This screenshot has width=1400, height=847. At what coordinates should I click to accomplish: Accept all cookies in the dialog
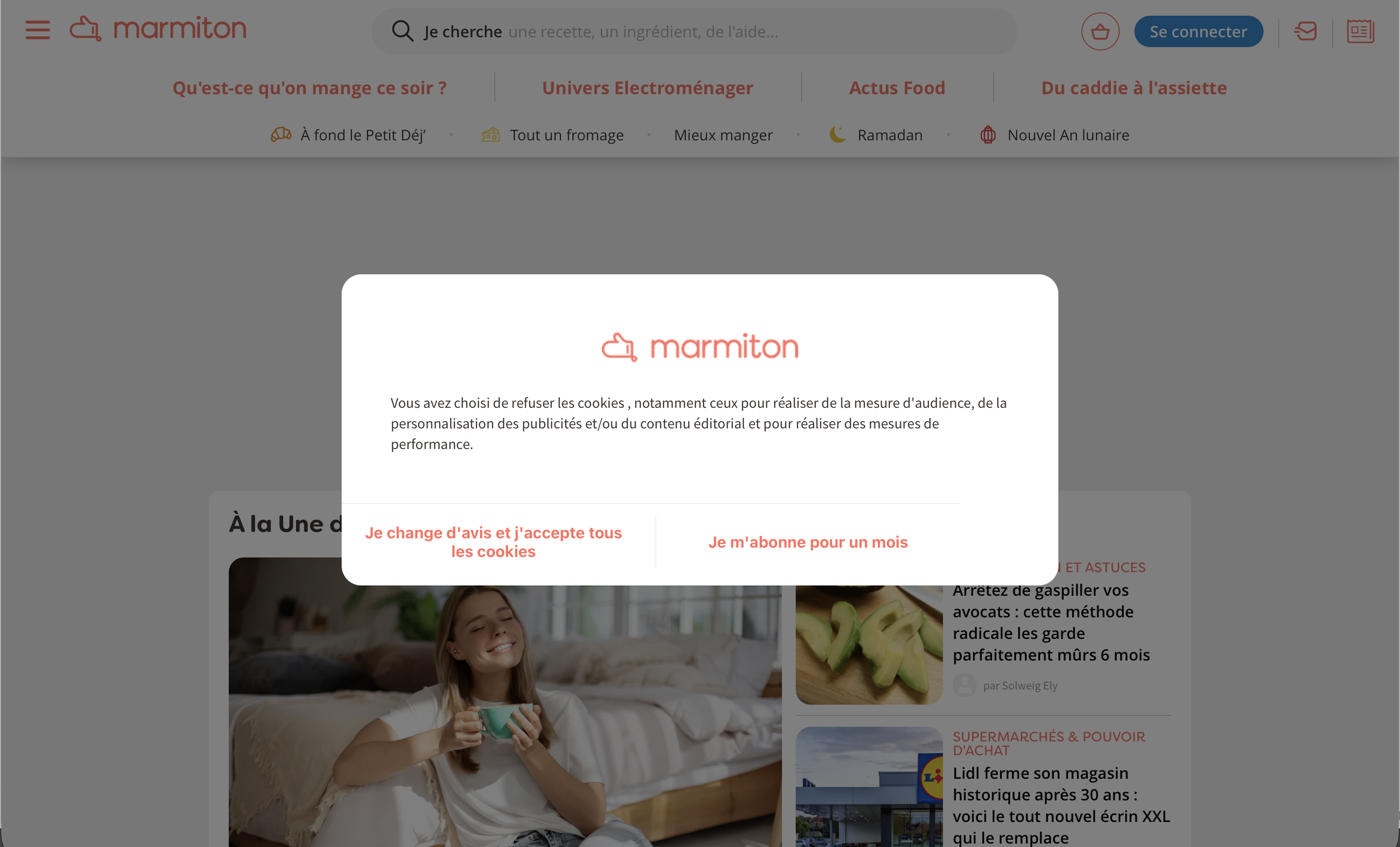coord(493,542)
